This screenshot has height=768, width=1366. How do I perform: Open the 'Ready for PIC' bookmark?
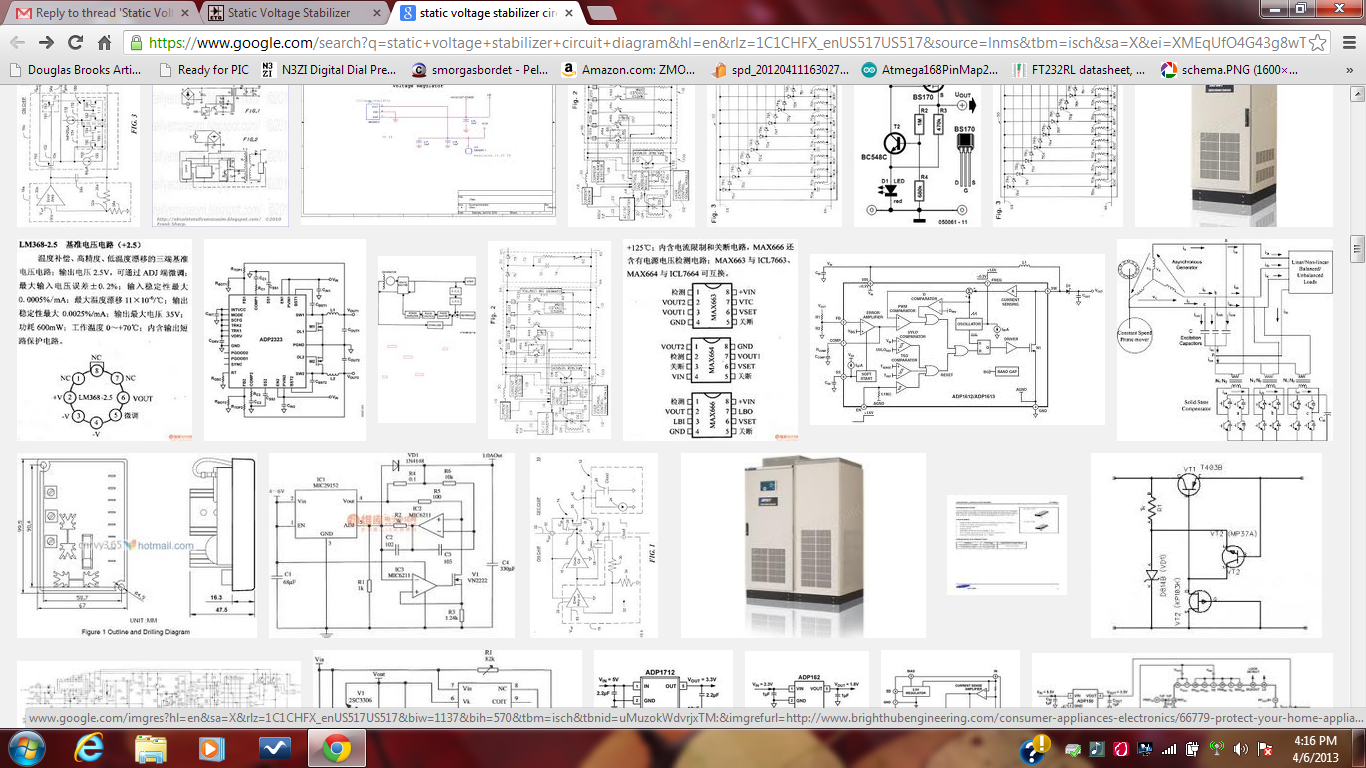tap(203, 70)
